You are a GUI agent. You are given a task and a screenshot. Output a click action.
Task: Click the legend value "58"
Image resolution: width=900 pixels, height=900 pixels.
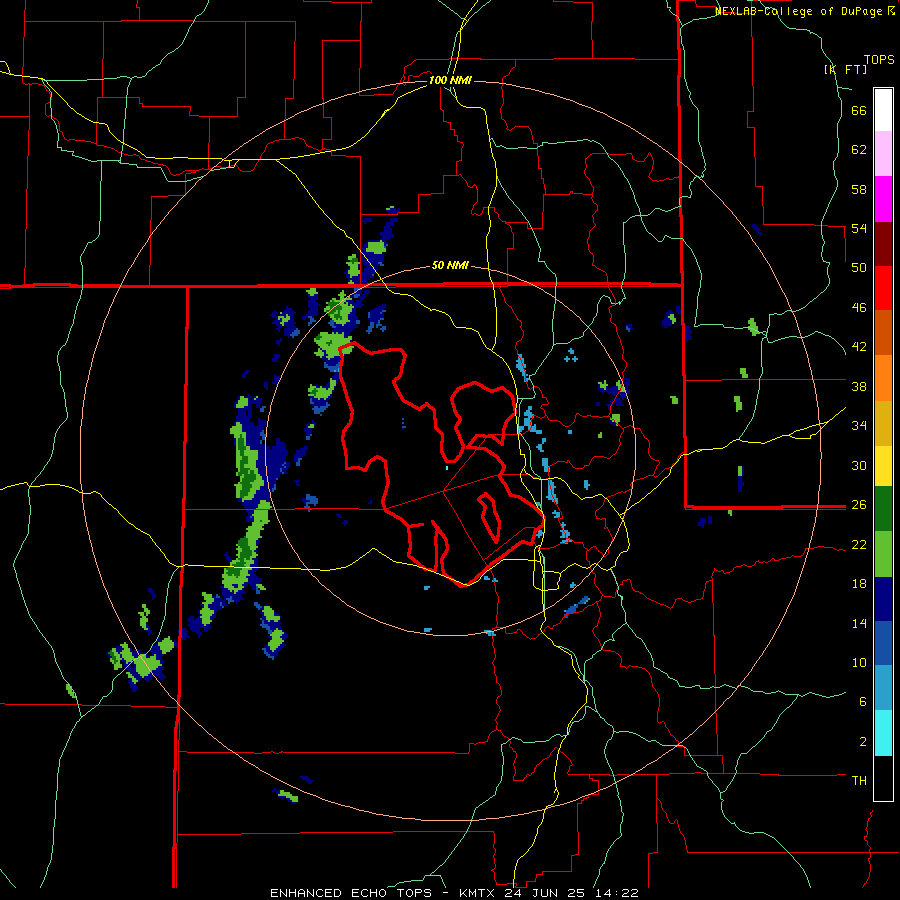pyautogui.click(x=859, y=189)
